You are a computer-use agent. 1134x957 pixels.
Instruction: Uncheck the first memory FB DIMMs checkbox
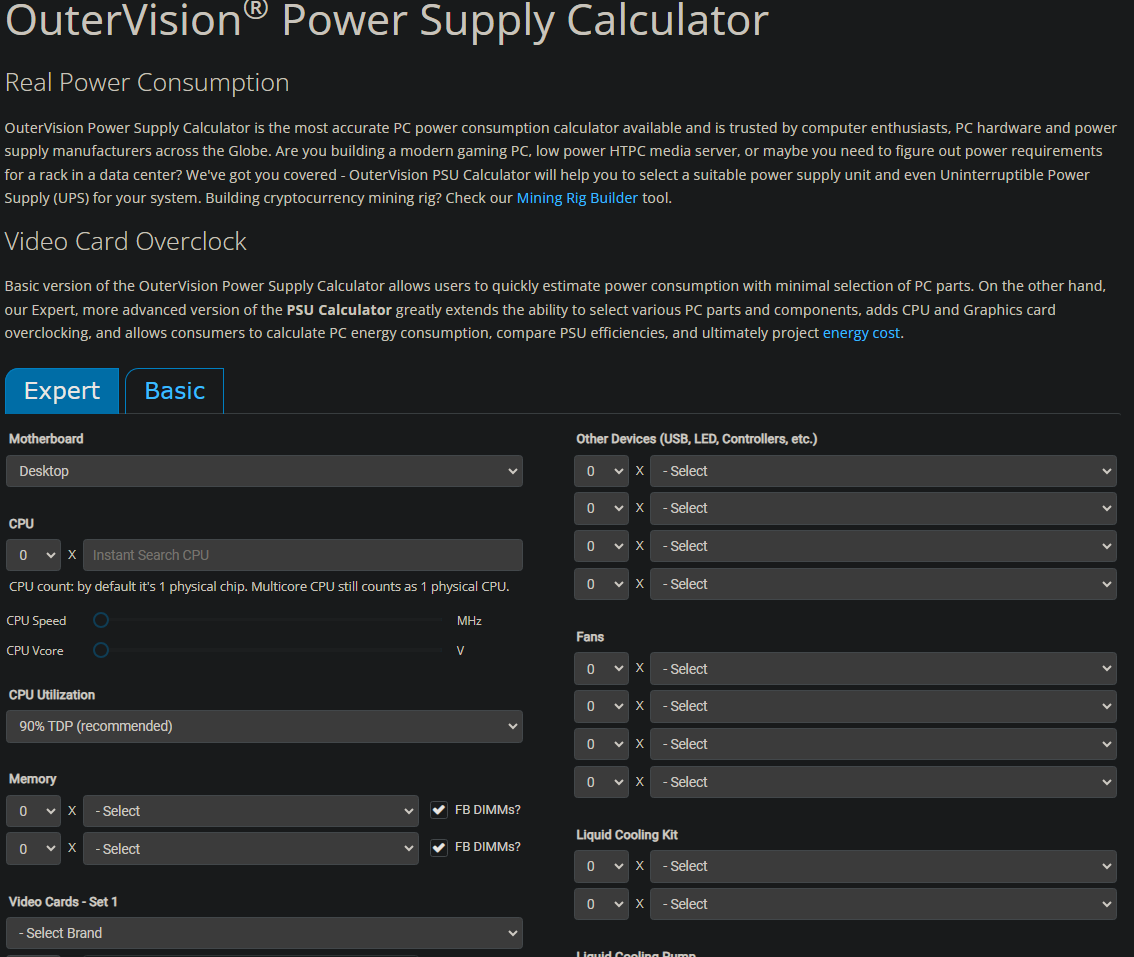pos(439,810)
